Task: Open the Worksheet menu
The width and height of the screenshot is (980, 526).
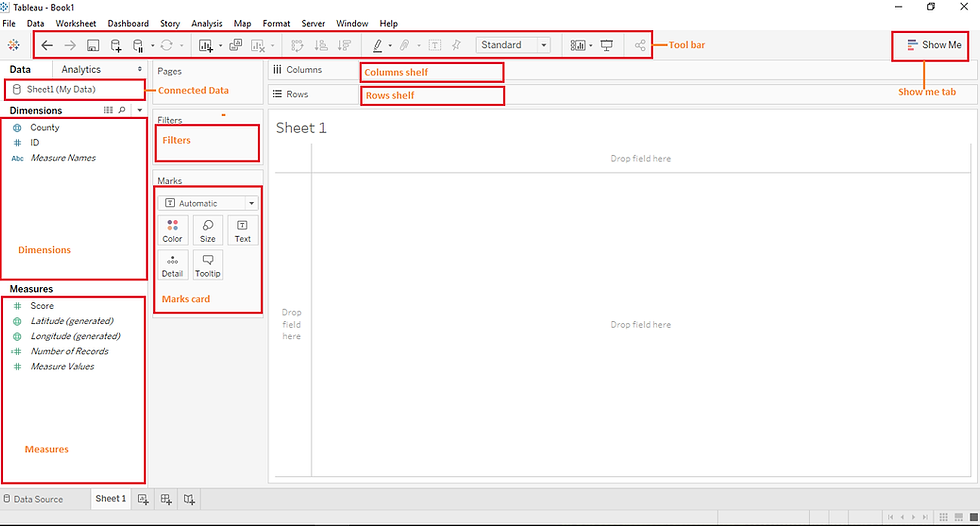Action: tap(76, 24)
